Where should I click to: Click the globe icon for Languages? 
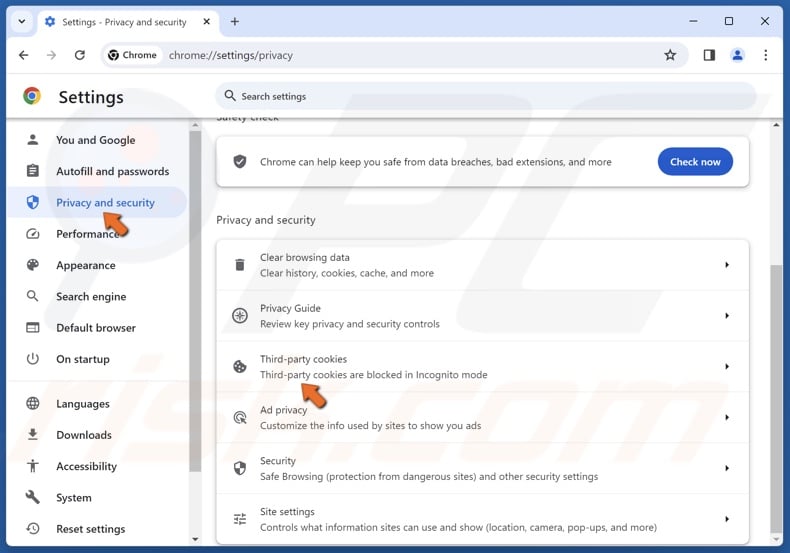(33, 403)
